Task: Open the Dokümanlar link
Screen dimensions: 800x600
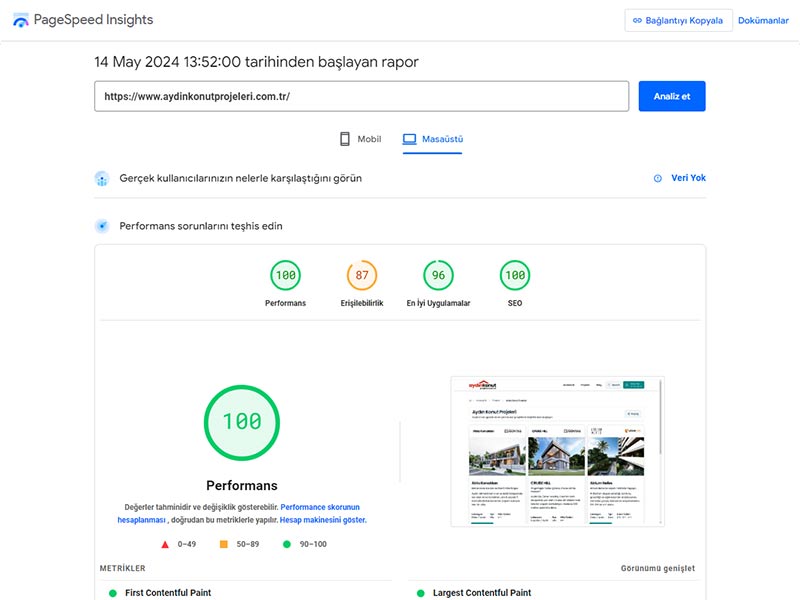Action: coord(763,20)
